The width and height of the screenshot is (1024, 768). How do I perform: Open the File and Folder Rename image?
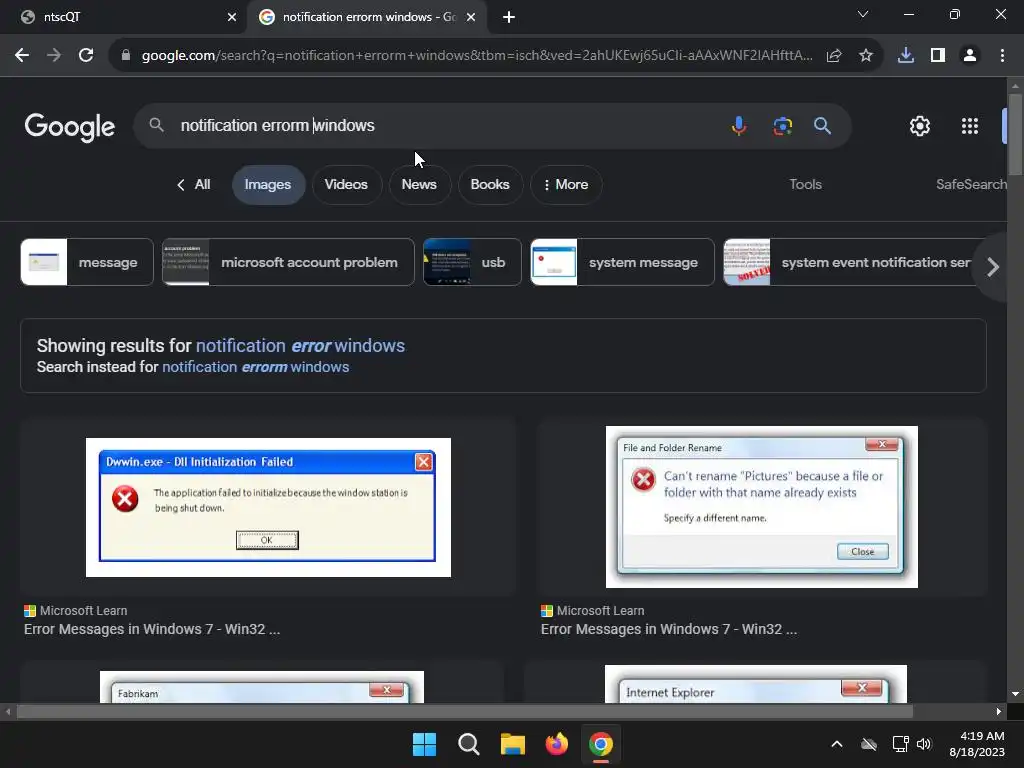pos(761,507)
